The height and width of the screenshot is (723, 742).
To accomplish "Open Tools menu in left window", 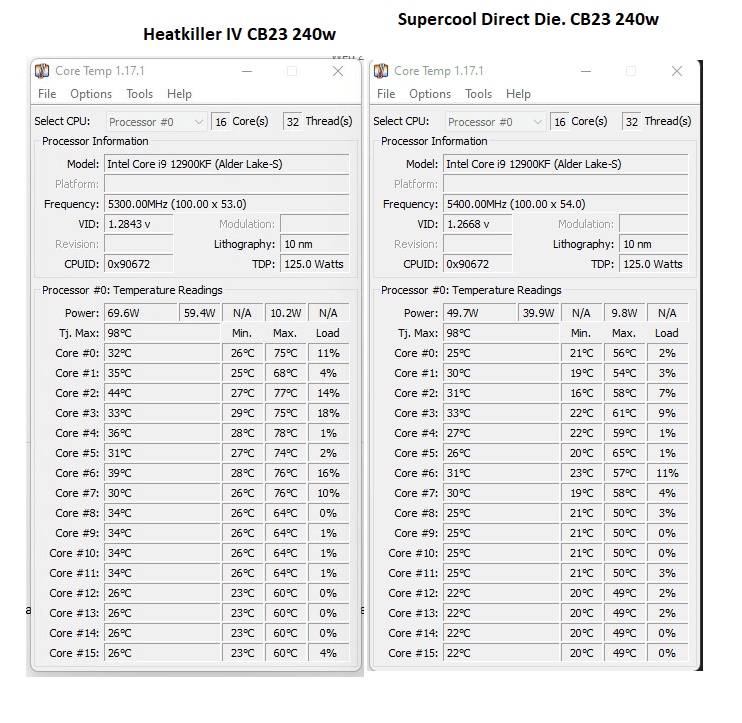I will click(140, 94).
